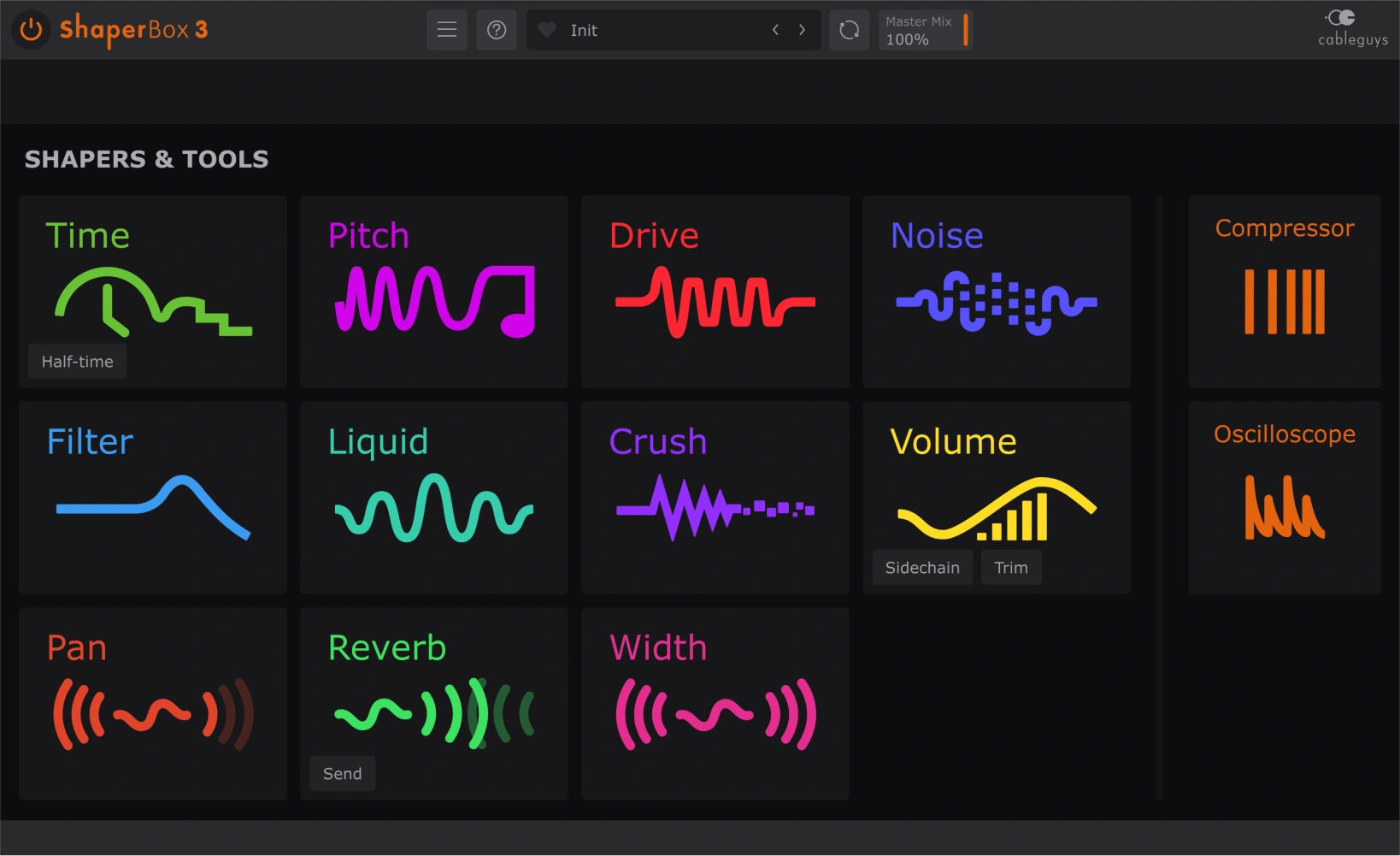Click the Half-time button

(77, 362)
